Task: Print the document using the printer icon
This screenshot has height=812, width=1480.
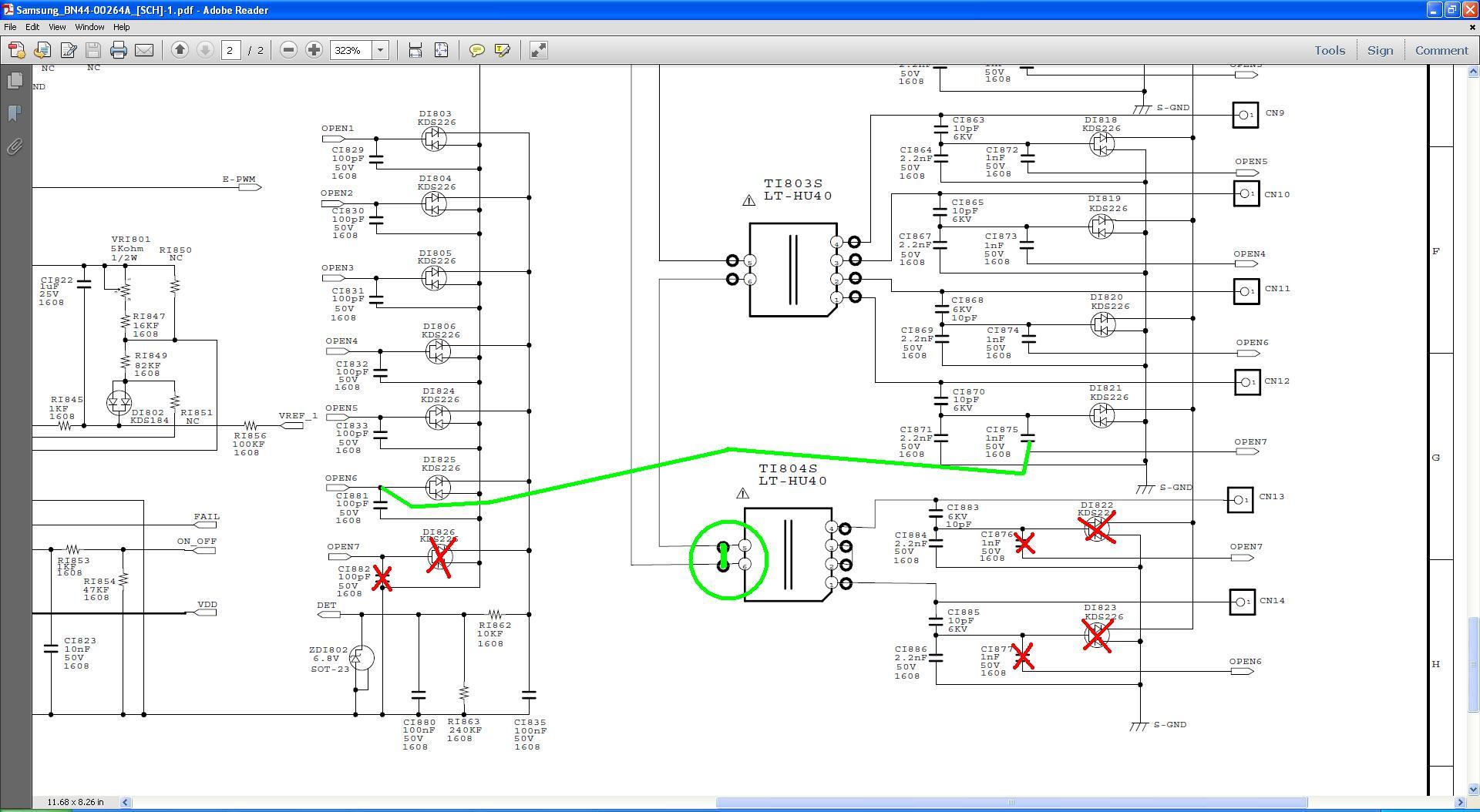Action: click(x=118, y=50)
